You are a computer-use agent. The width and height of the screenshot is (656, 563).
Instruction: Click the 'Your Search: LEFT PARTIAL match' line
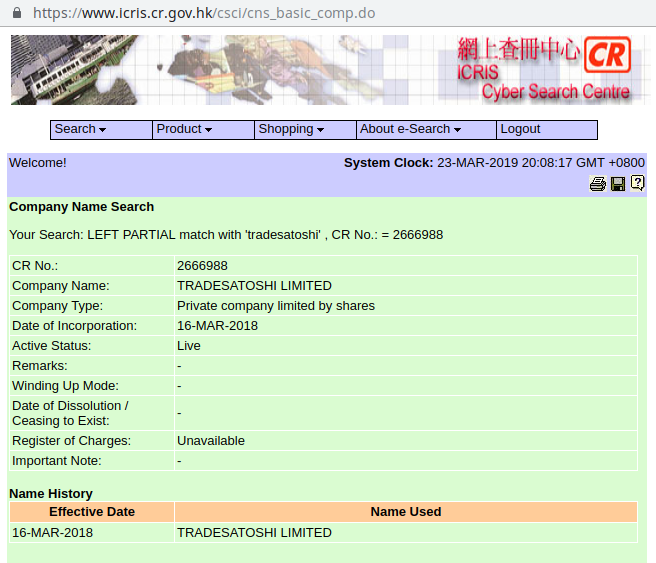[226, 235]
